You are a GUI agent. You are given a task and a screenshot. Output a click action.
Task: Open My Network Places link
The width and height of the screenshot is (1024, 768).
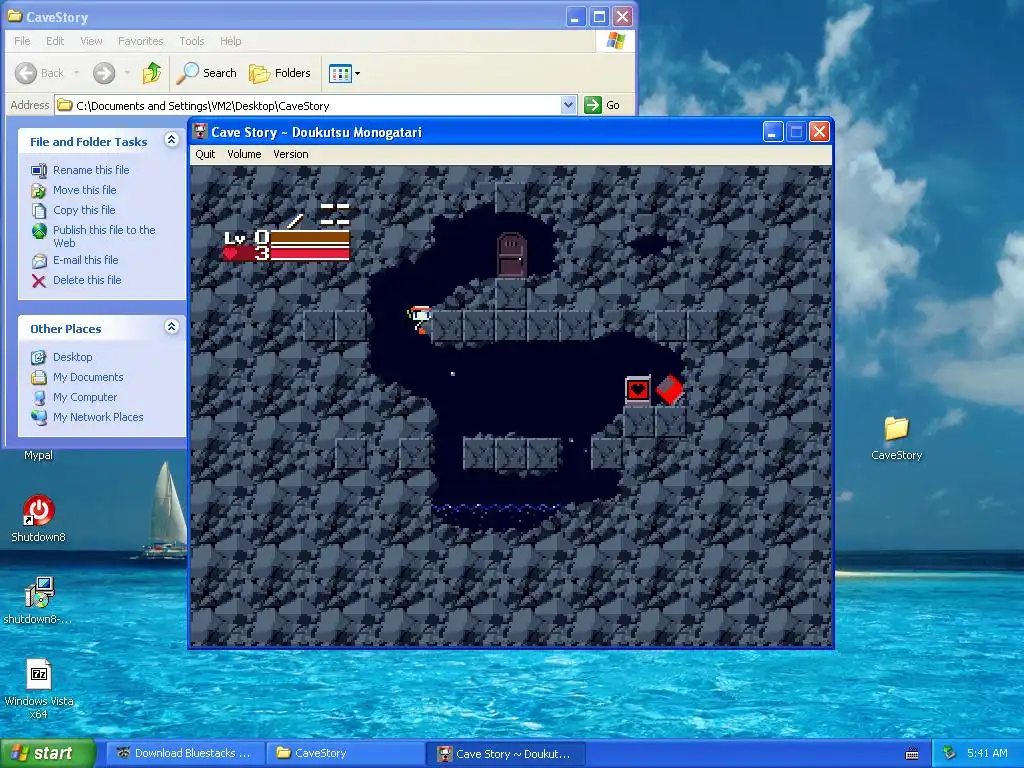click(x=98, y=417)
